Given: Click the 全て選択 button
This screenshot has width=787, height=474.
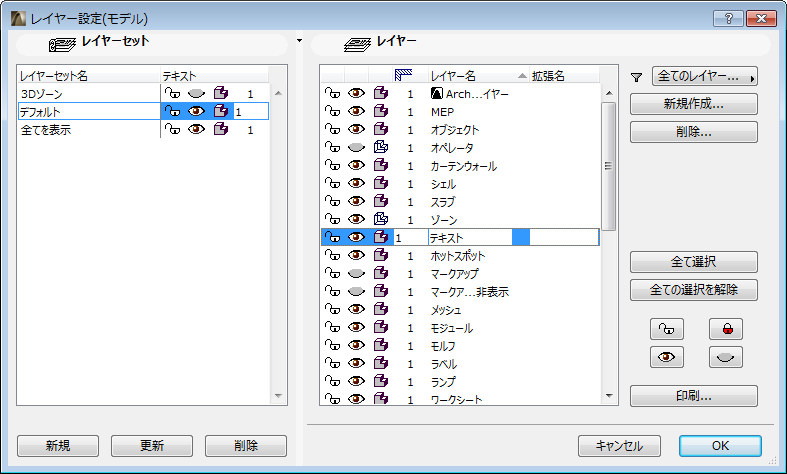Looking at the screenshot, I should tap(694, 262).
